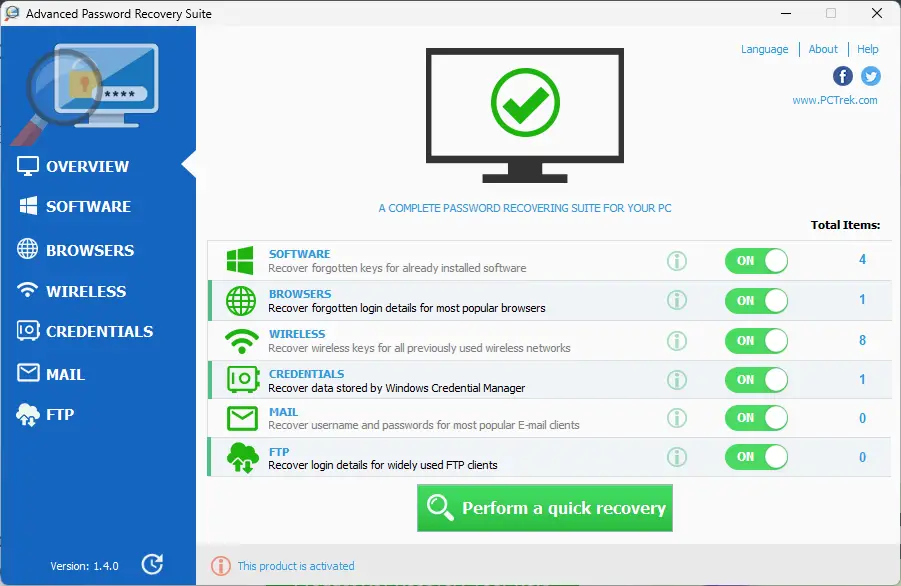
Task: Close the Advanced Password Recovery Suite window
Action: point(877,13)
